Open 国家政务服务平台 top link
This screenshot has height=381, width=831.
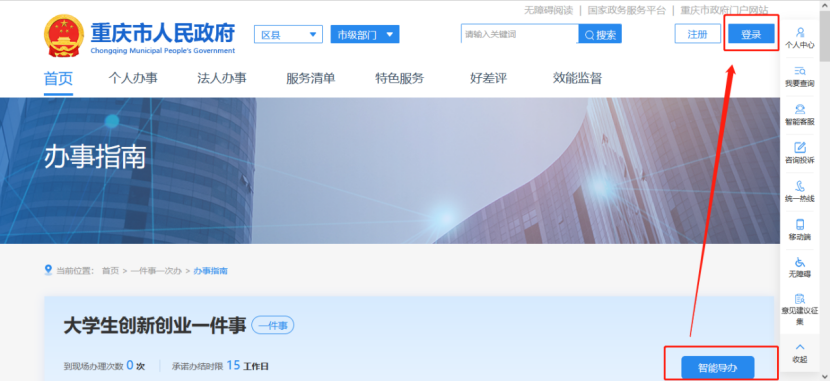[626, 10]
